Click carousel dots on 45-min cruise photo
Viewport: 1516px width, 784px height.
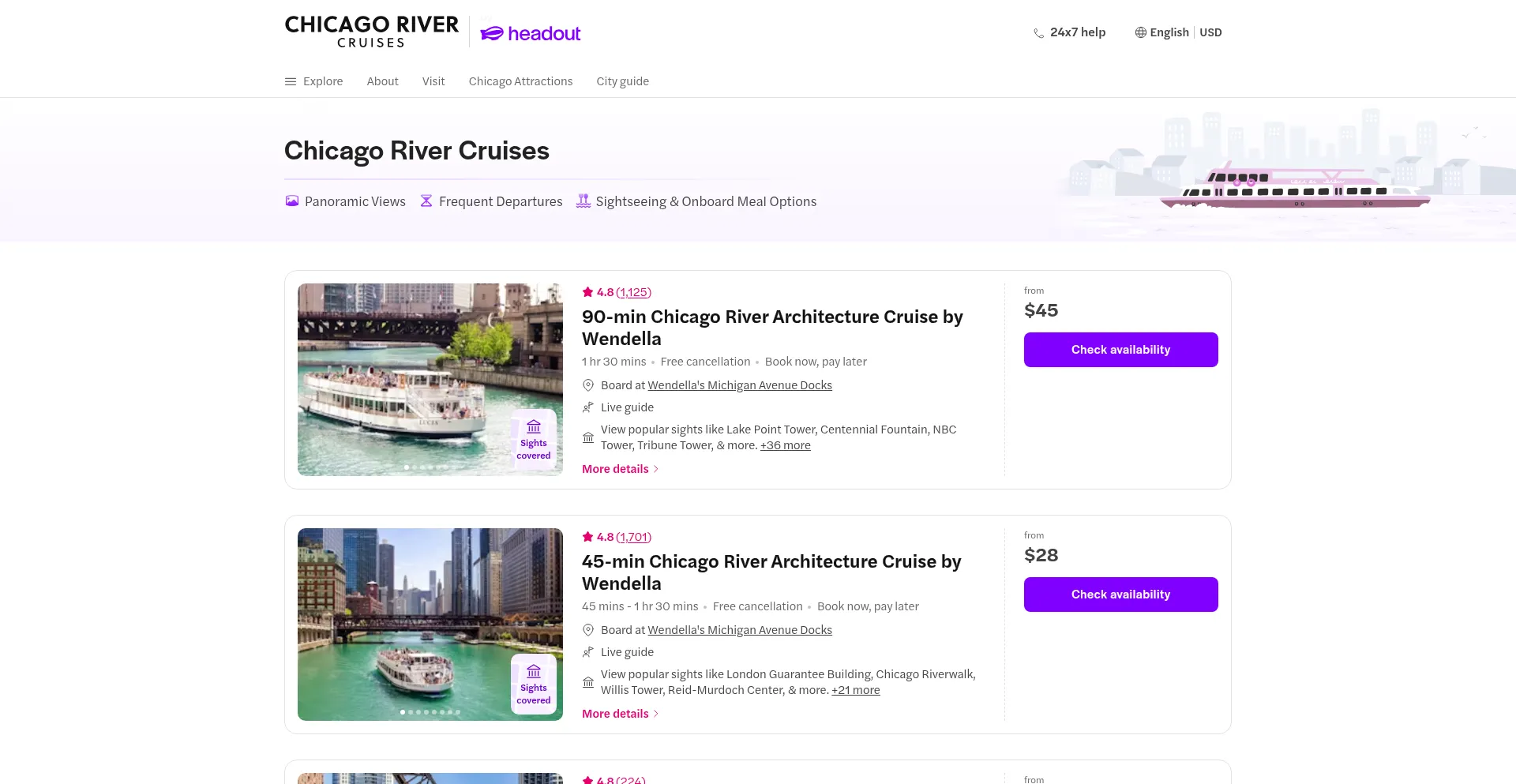point(430,712)
